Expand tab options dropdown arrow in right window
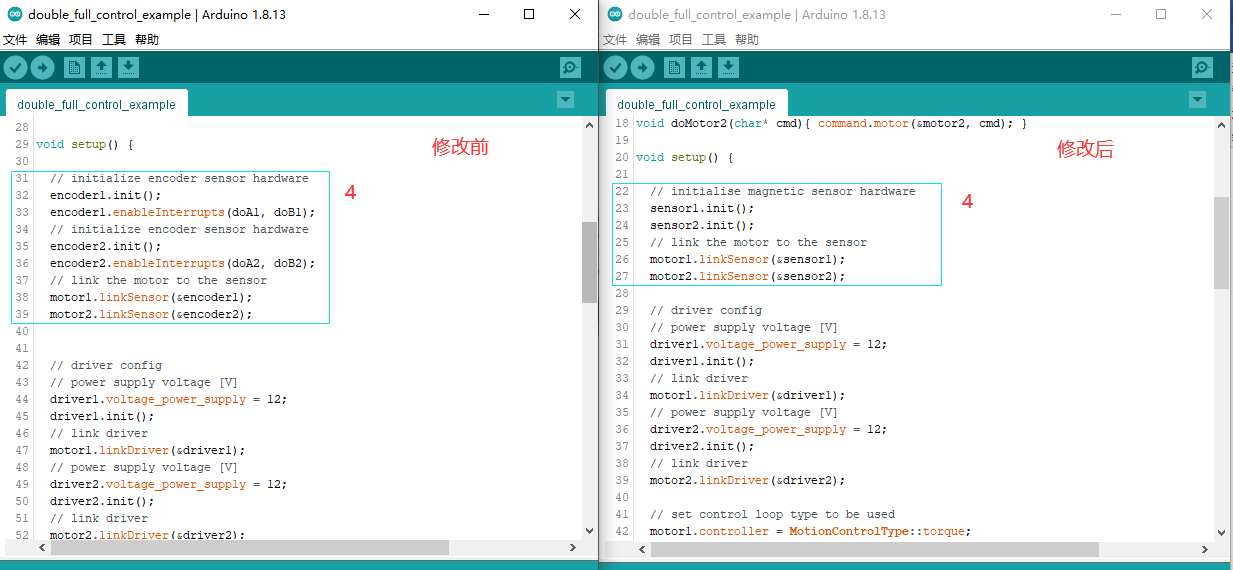1233x570 pixels. pos(1197,100)
